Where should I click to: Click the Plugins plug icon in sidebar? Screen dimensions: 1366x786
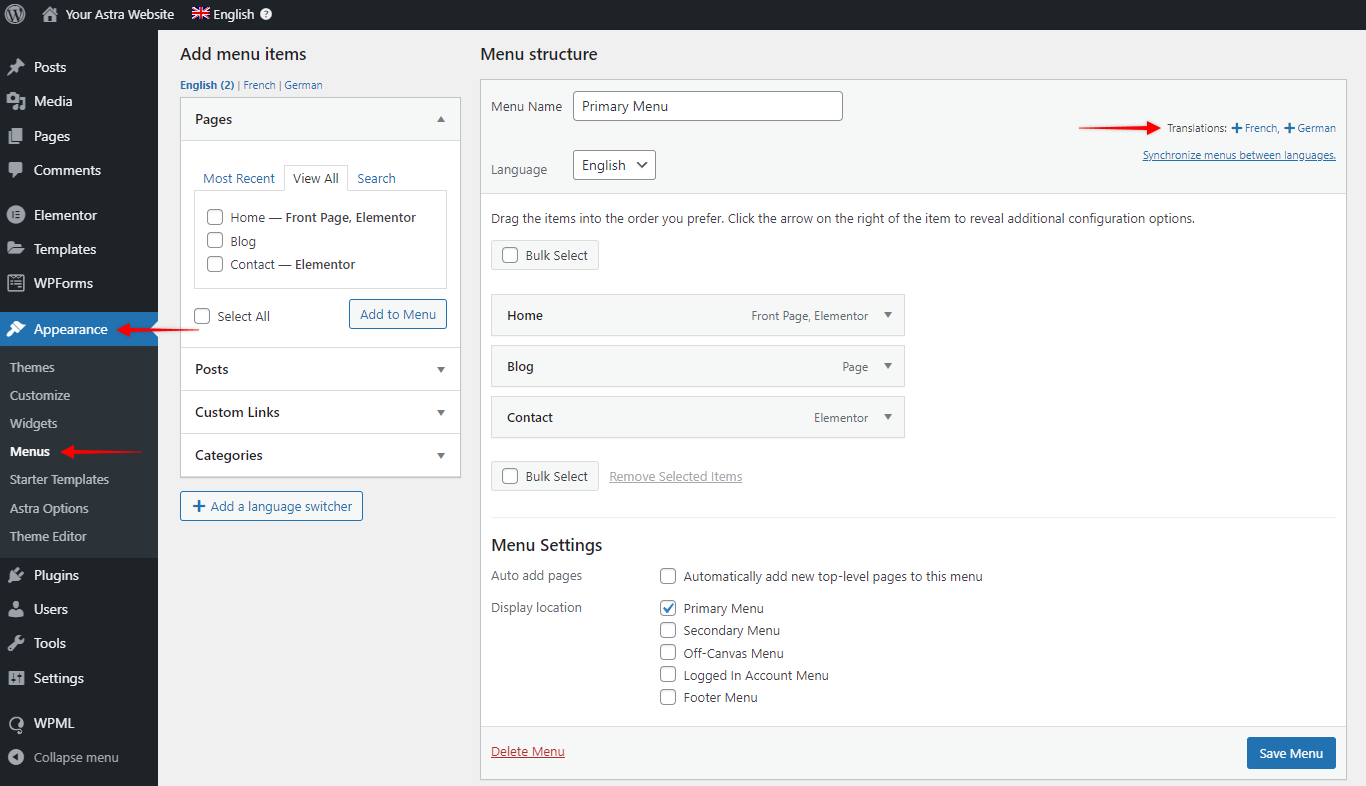coord(16,575)
